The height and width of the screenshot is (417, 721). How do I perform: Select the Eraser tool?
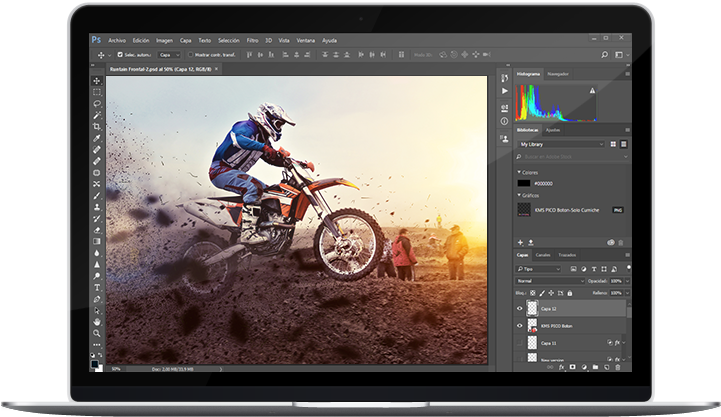point(97,230)
